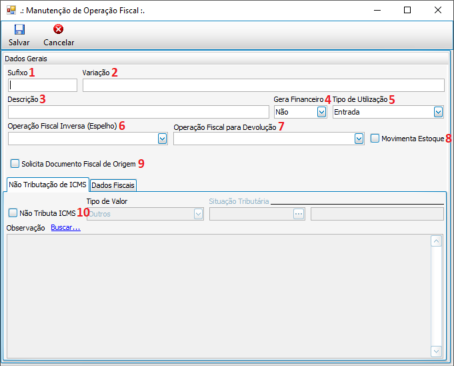Click Observação scrollbar down arrow
This screenshot has width=454, height=366.
pos(436,351)
